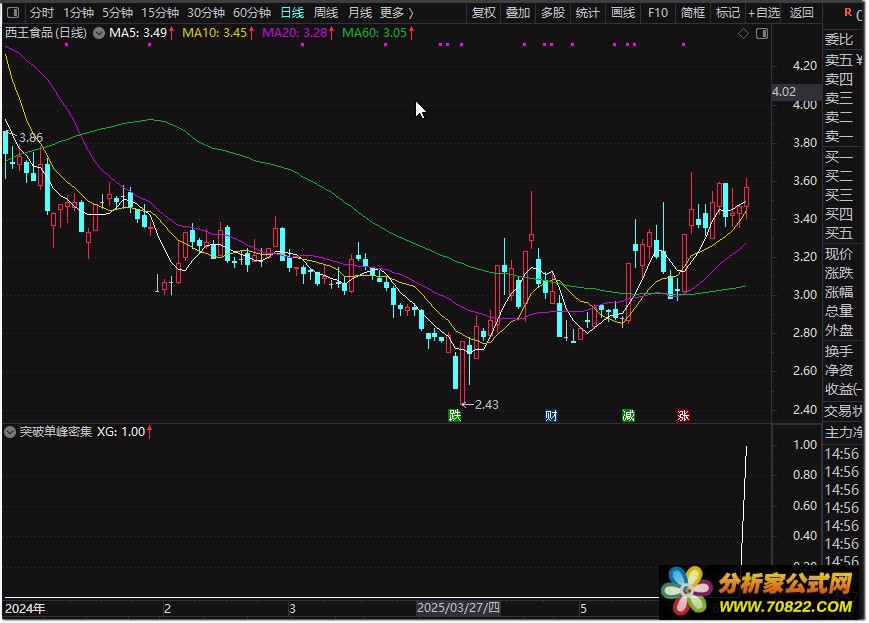Click the 卖五 row in quote panel

pos(842,59)
